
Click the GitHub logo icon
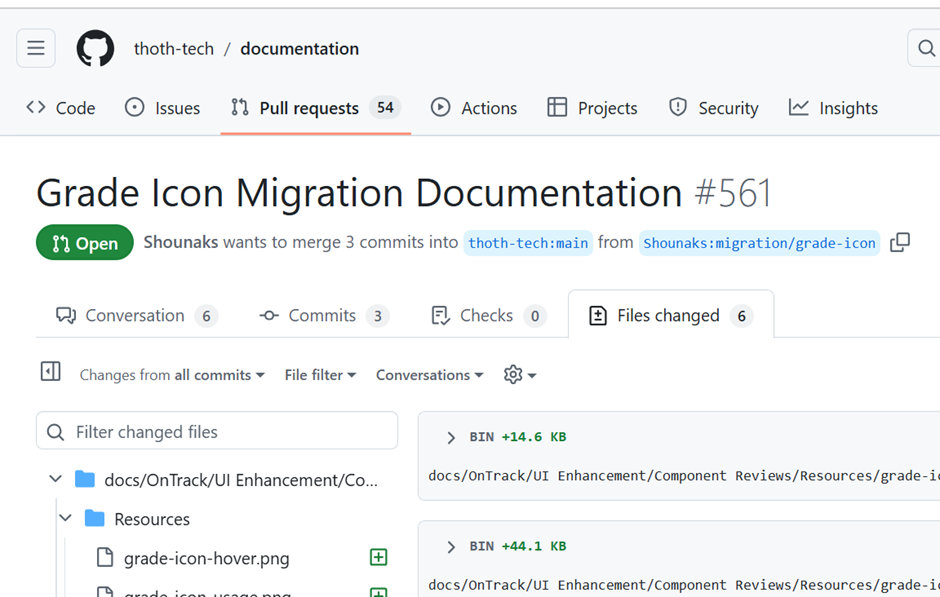click(95, 48)
